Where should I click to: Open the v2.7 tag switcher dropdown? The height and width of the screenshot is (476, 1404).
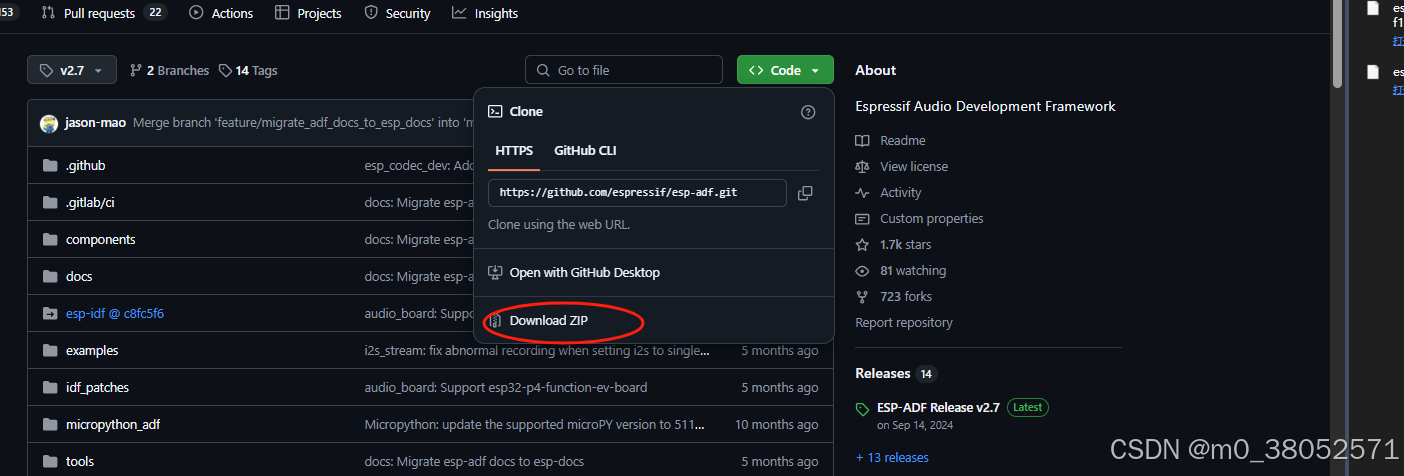(72, 70)
